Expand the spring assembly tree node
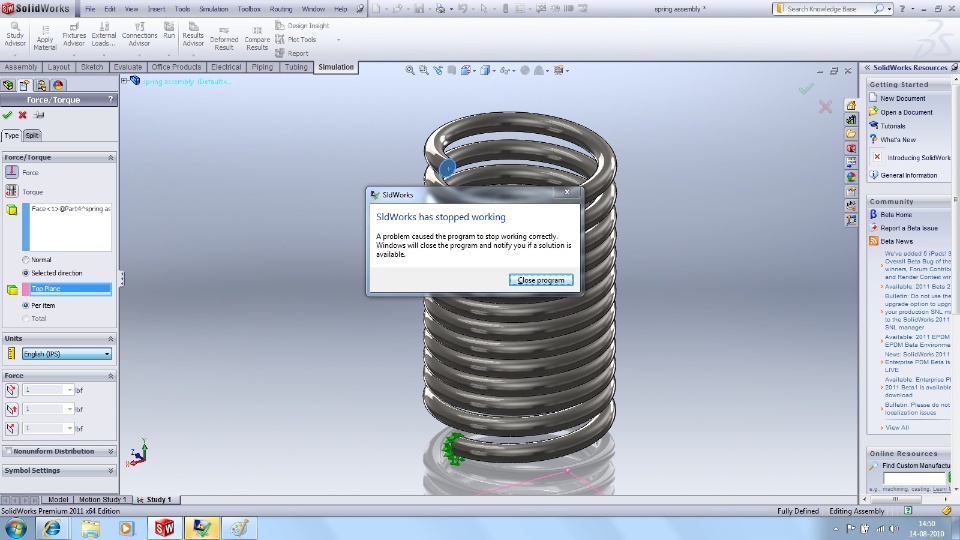 click(x=124, y=80)
